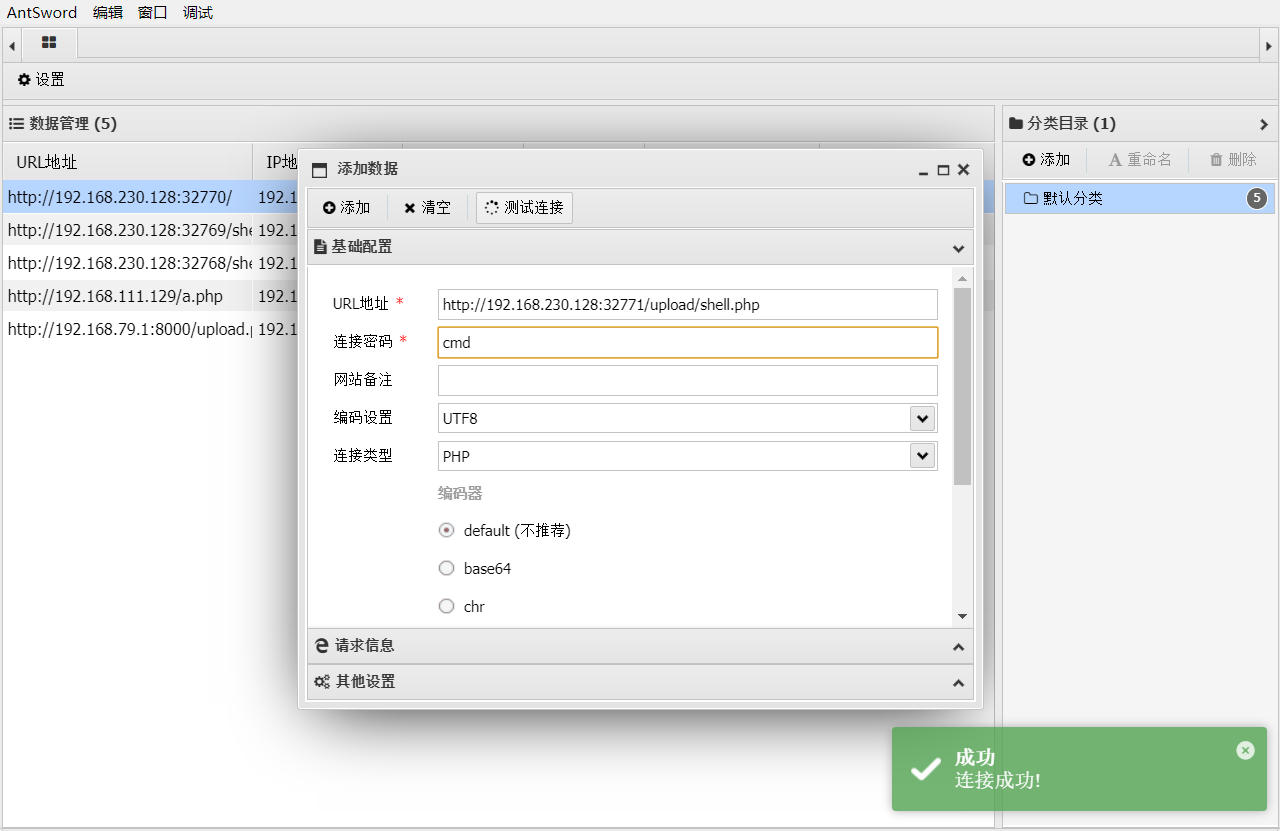Click the 数据管理 list icon

click(x=16, y=124)
